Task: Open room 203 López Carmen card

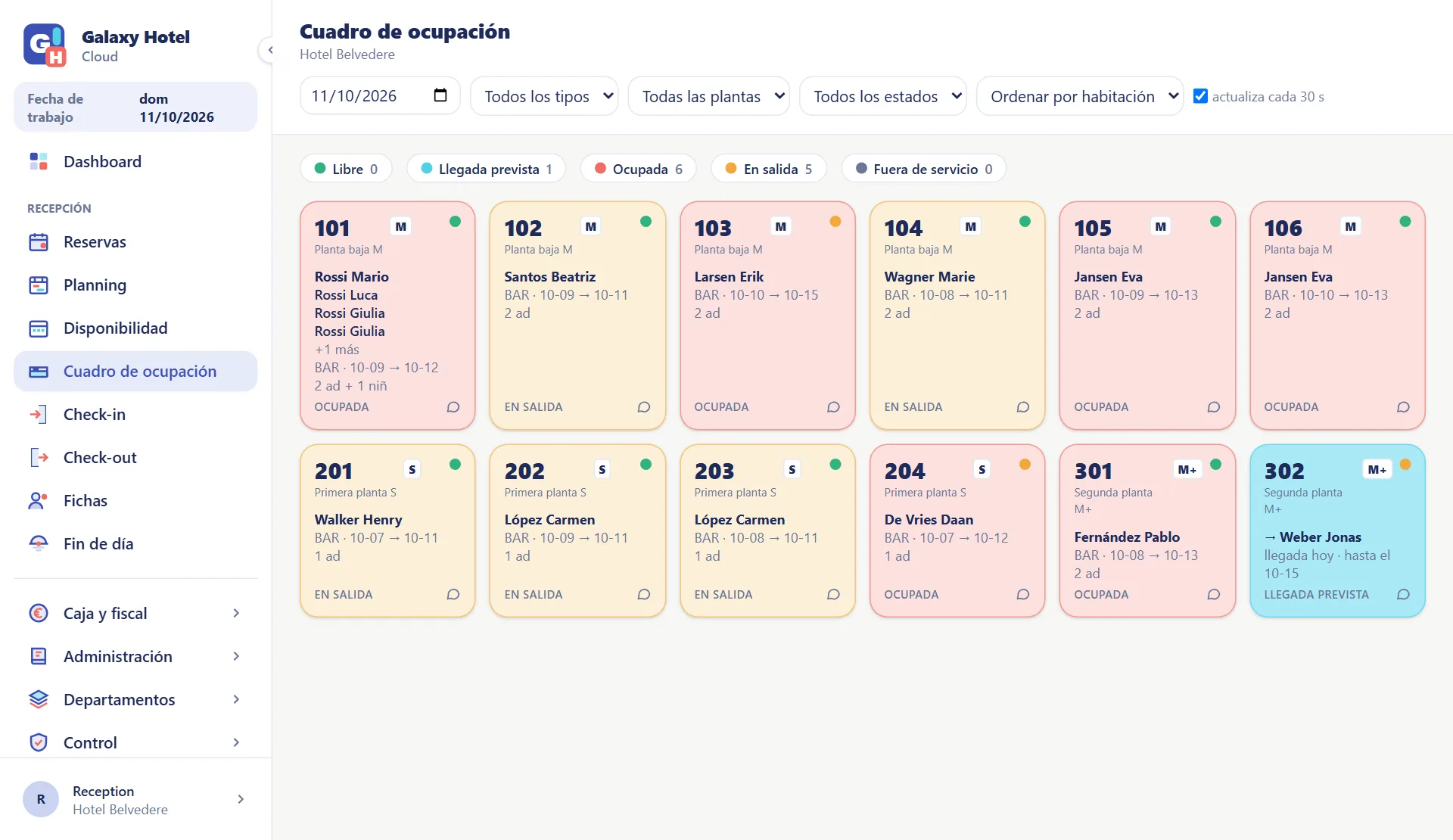Action: pos(767,530)
